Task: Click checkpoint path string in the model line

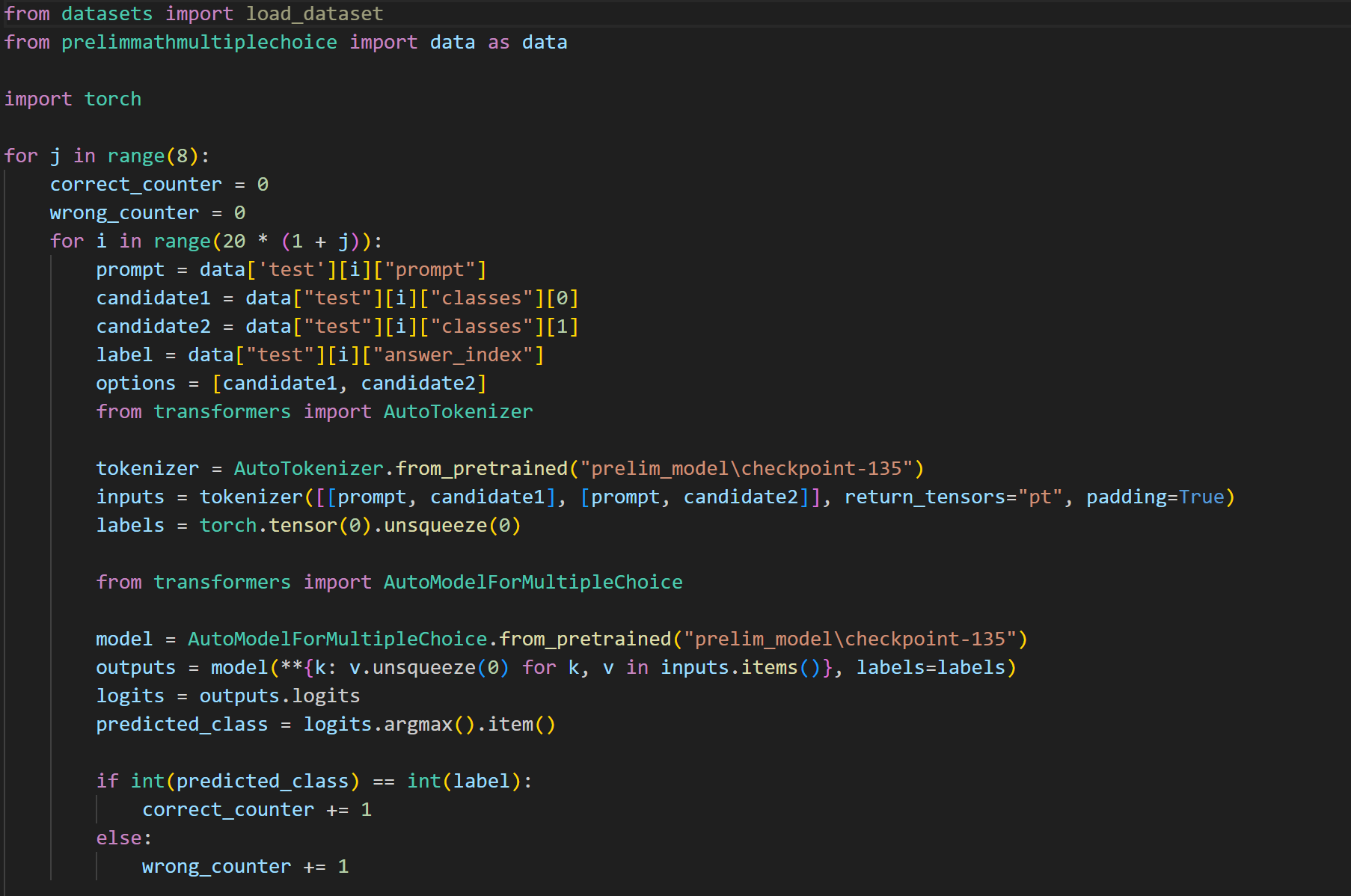Action: [851, 639]
